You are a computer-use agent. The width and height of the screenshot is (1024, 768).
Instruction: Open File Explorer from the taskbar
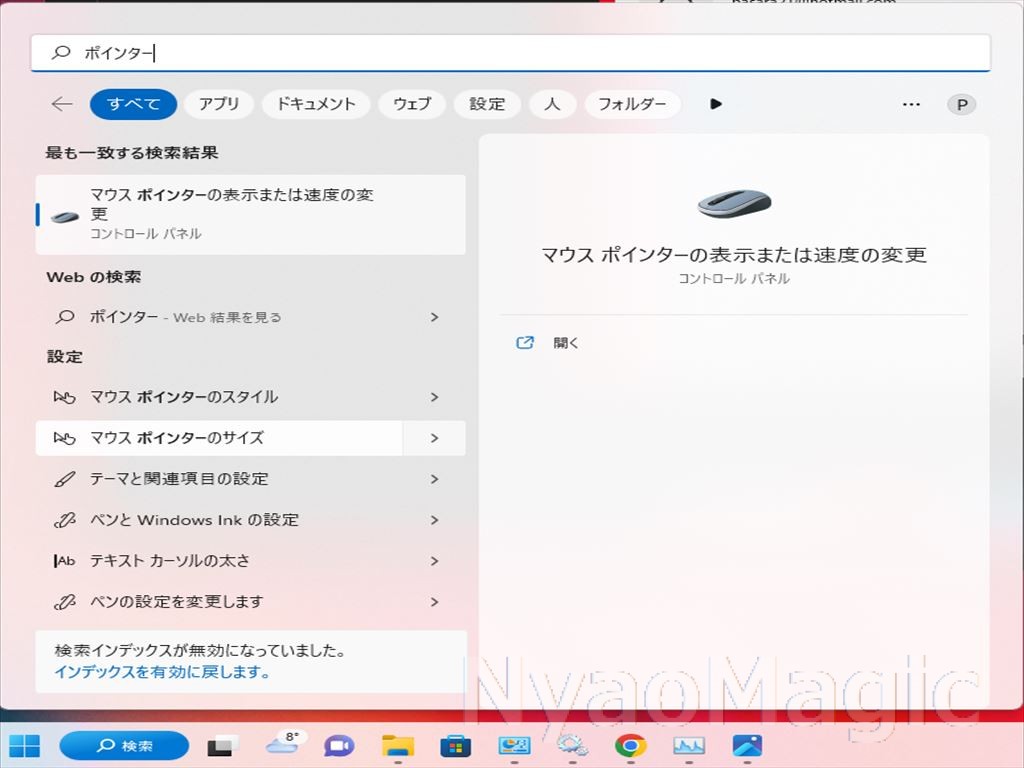[x=398, y=745]
